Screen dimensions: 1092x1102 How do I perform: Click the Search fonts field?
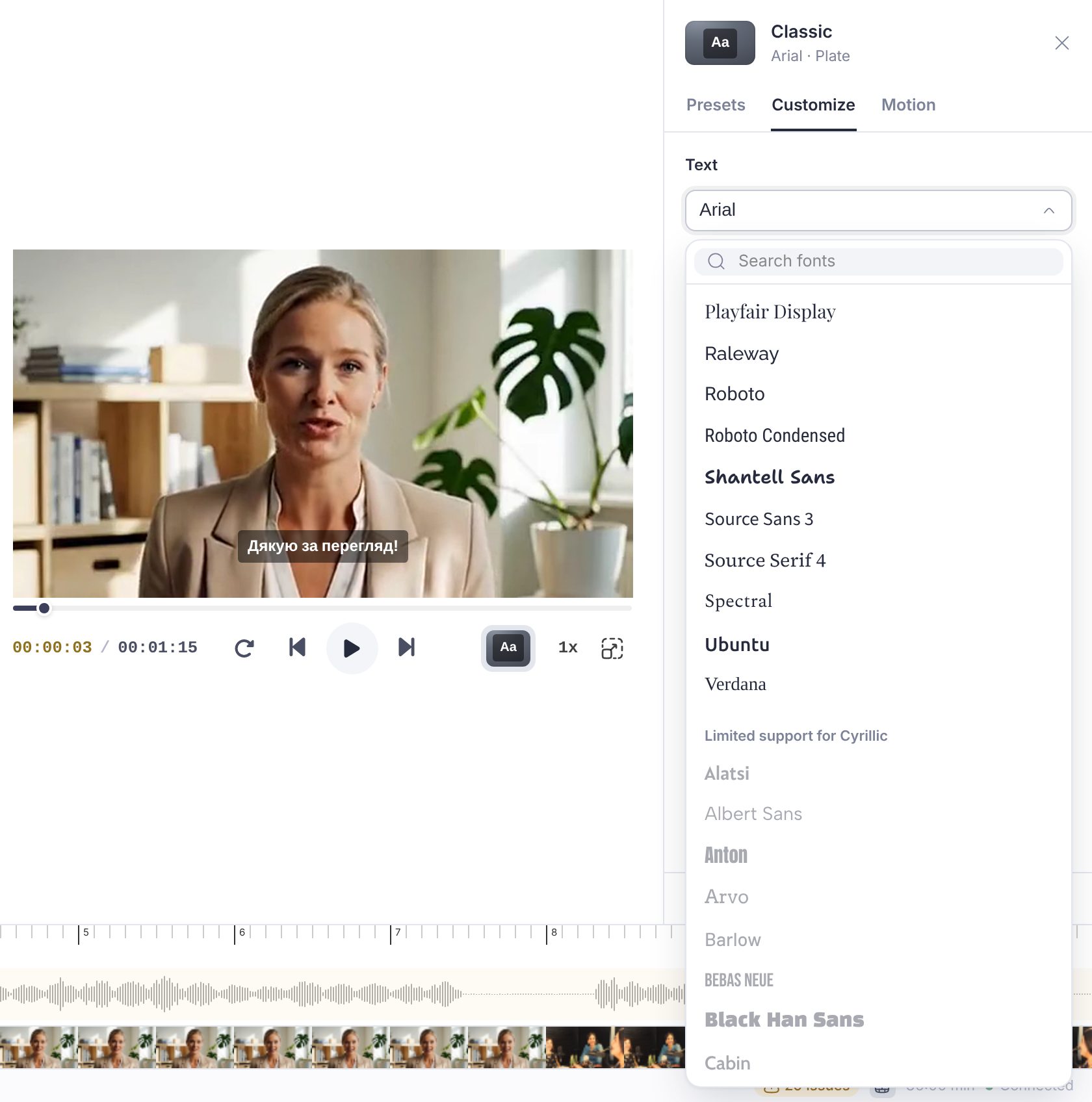tap(878, 261)
